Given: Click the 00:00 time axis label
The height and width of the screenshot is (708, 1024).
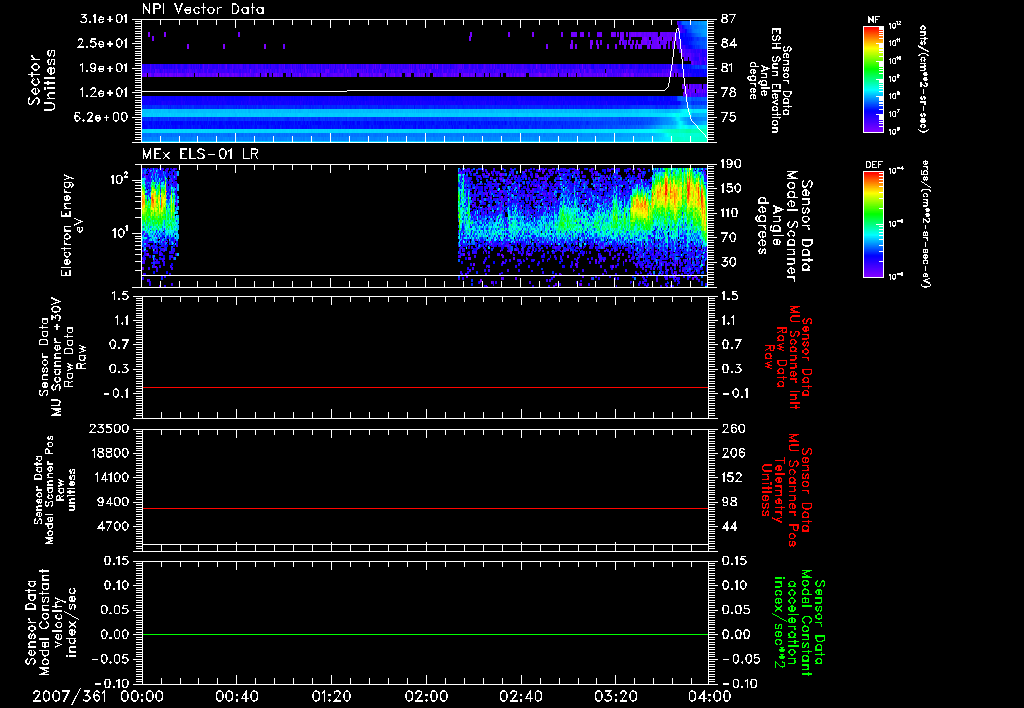Looking at the screenshot, I should tap(142, 696).
